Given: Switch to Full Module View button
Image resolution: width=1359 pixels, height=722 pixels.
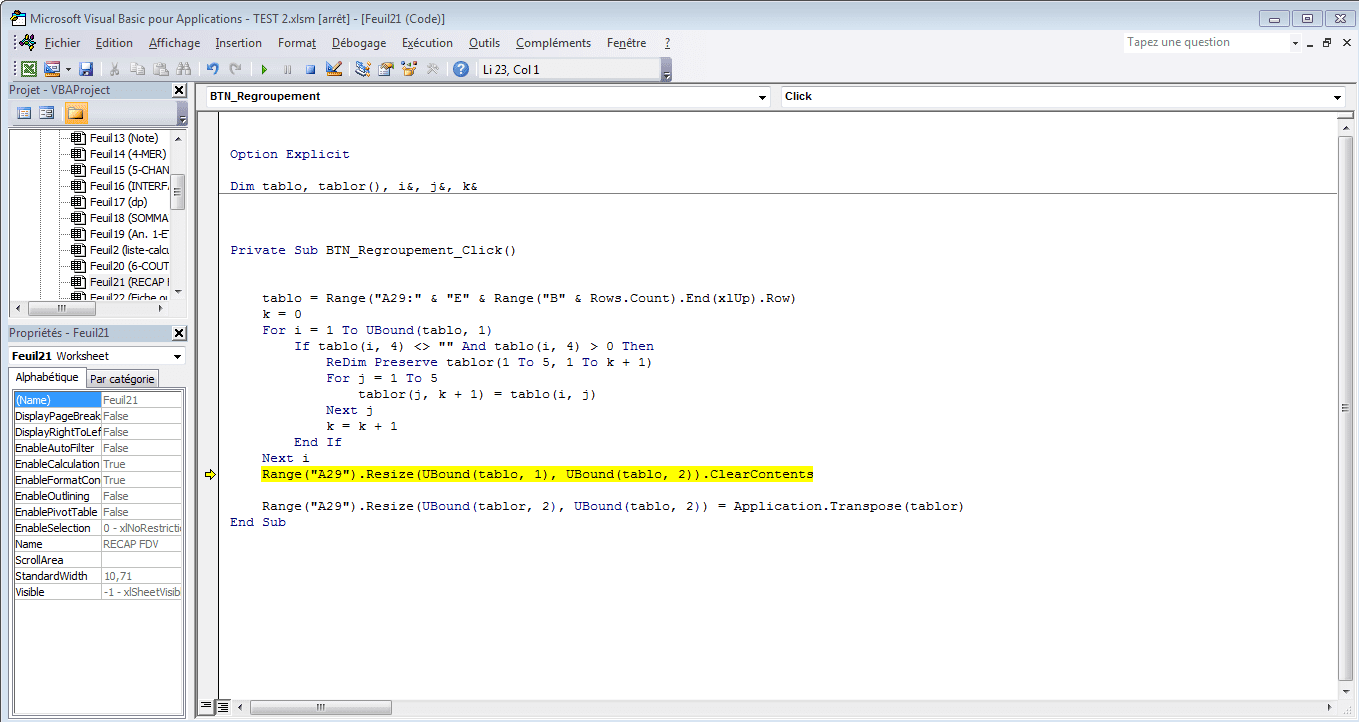Looking at the screenshot, I should click(223, 706).
